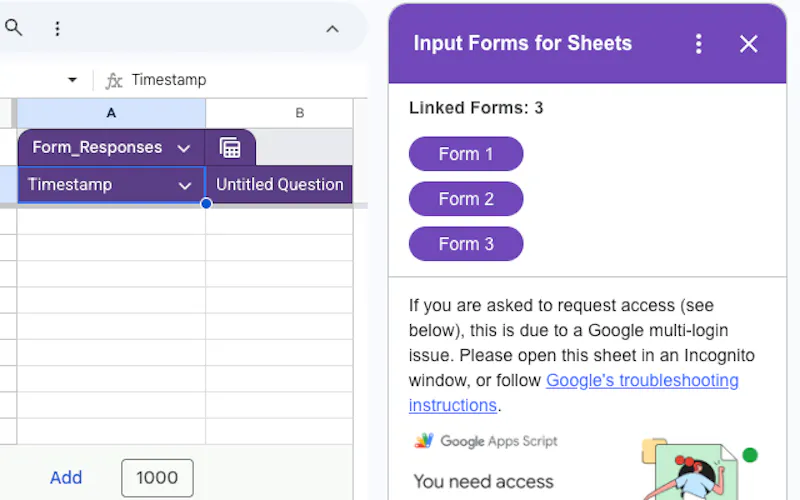Open Form 1 button
This screenshot has width=800, height=500.
click(466, 154)
